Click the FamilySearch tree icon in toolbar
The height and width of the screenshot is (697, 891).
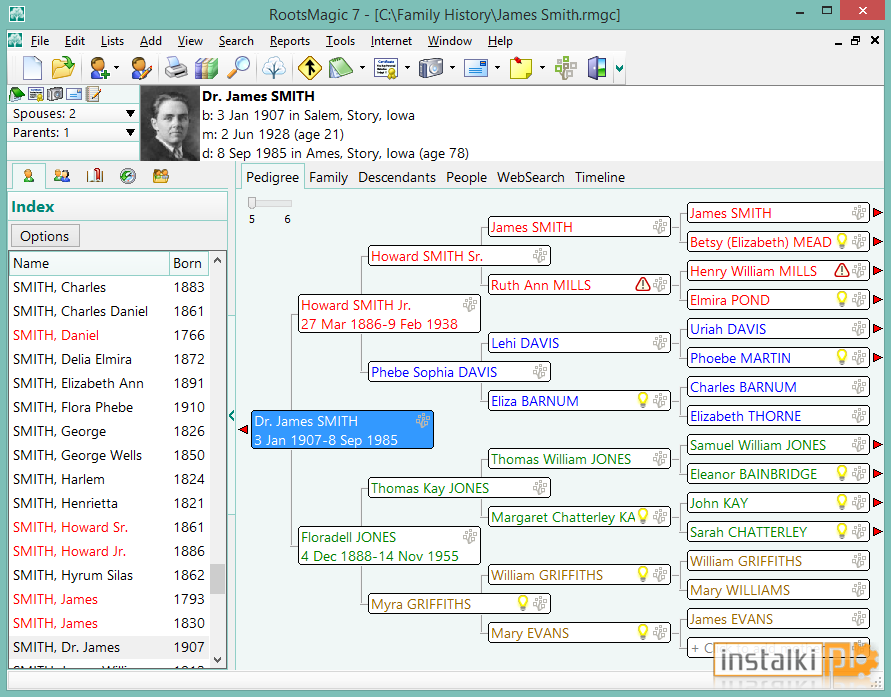[x=274, y=68]
